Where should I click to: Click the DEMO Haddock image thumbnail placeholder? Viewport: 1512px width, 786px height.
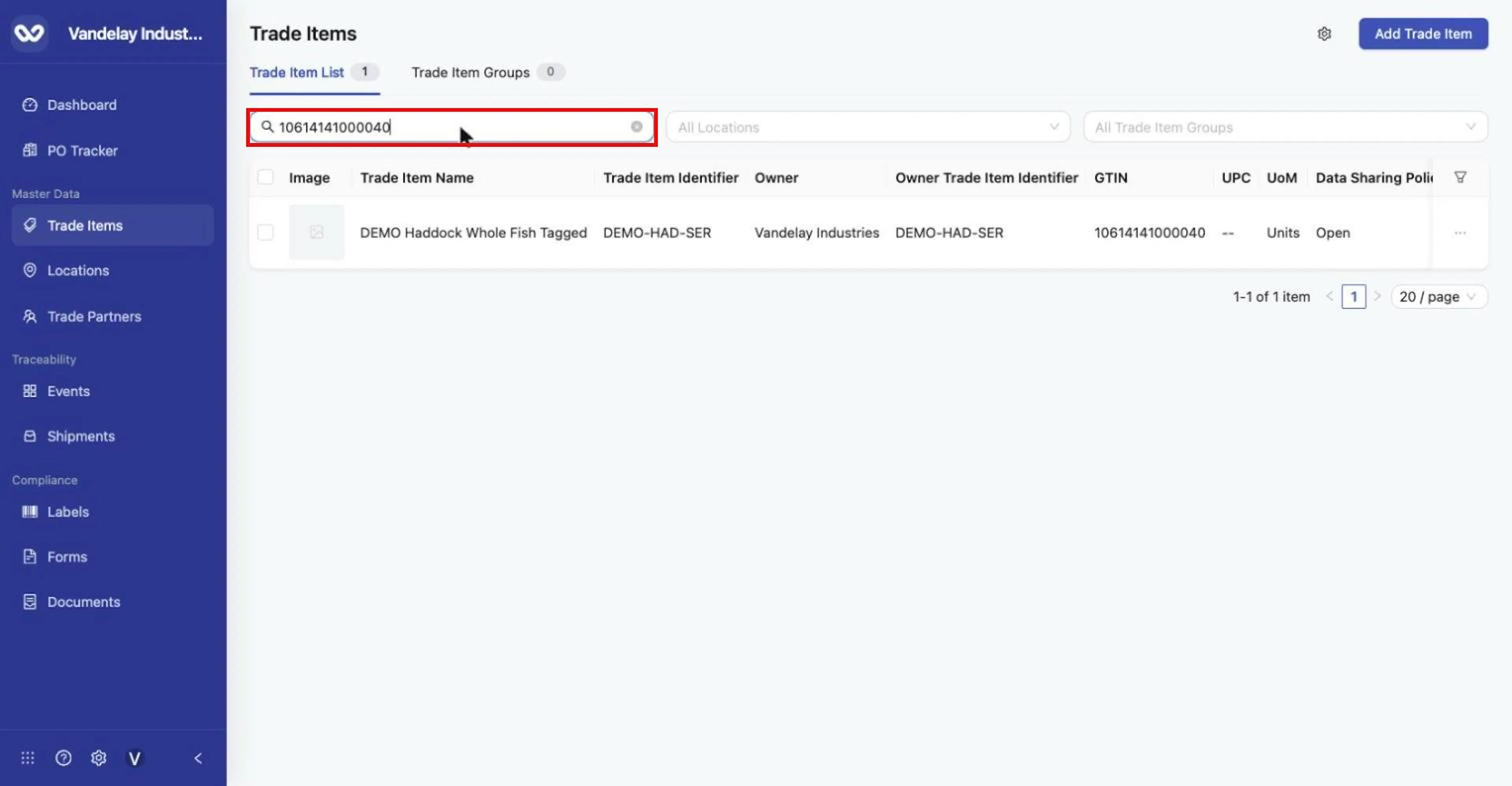[x=316, y=232]
